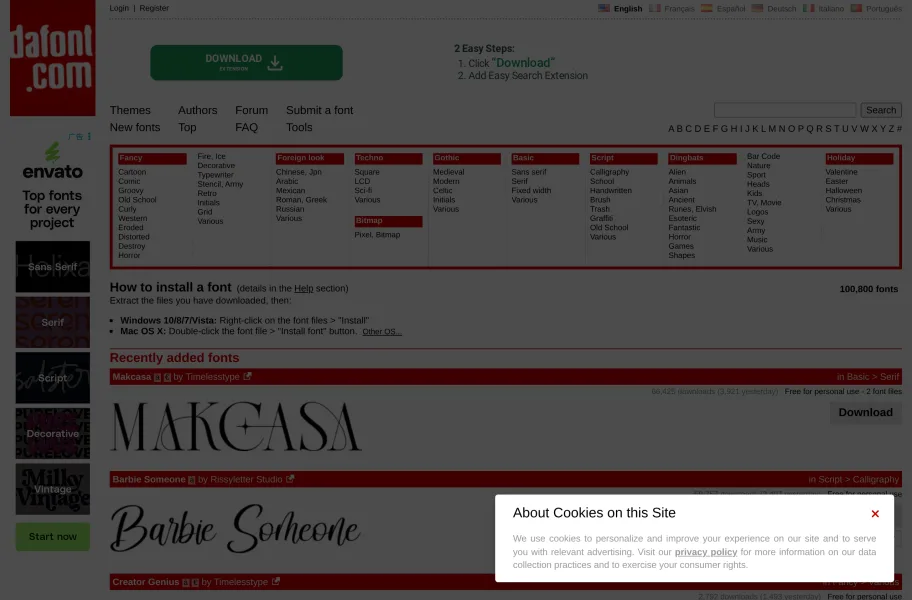Click the Start now ad button

pyautogui.click(x=52, y=537)
